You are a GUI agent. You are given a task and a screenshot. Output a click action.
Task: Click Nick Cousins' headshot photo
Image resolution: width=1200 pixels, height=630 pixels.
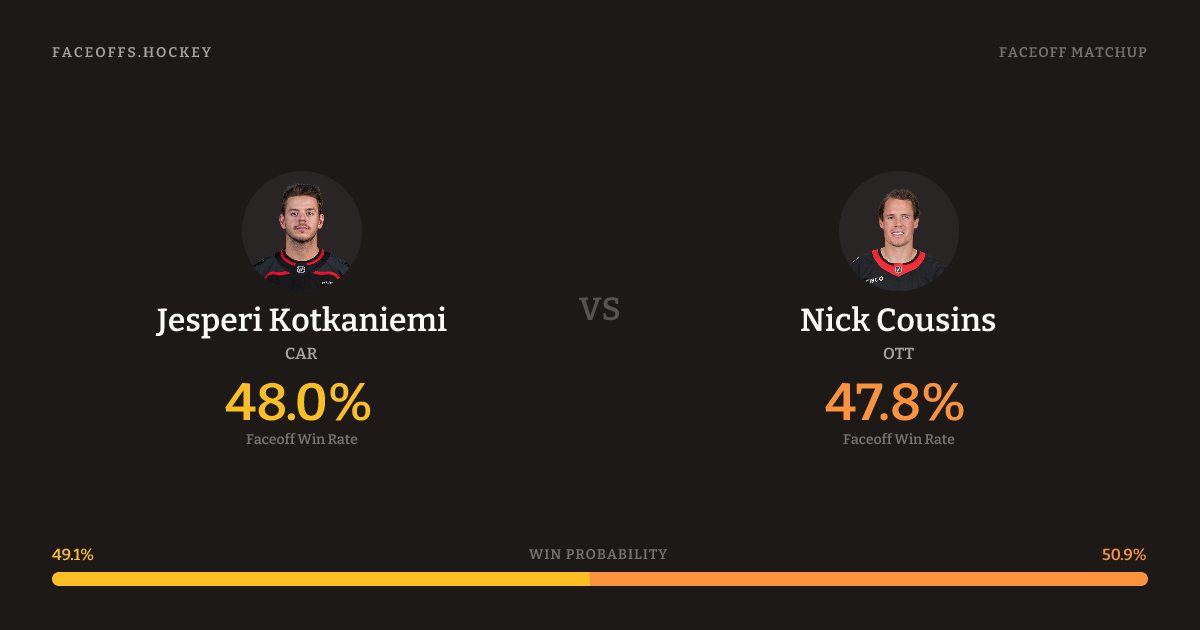pyautogui.click(x=898, y=231)
